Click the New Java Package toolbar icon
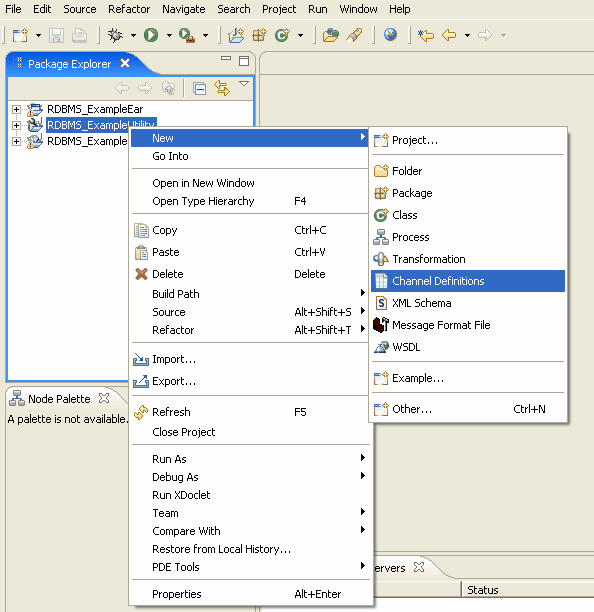Screen dimensions: 594x612 click(x=259, y=35)
